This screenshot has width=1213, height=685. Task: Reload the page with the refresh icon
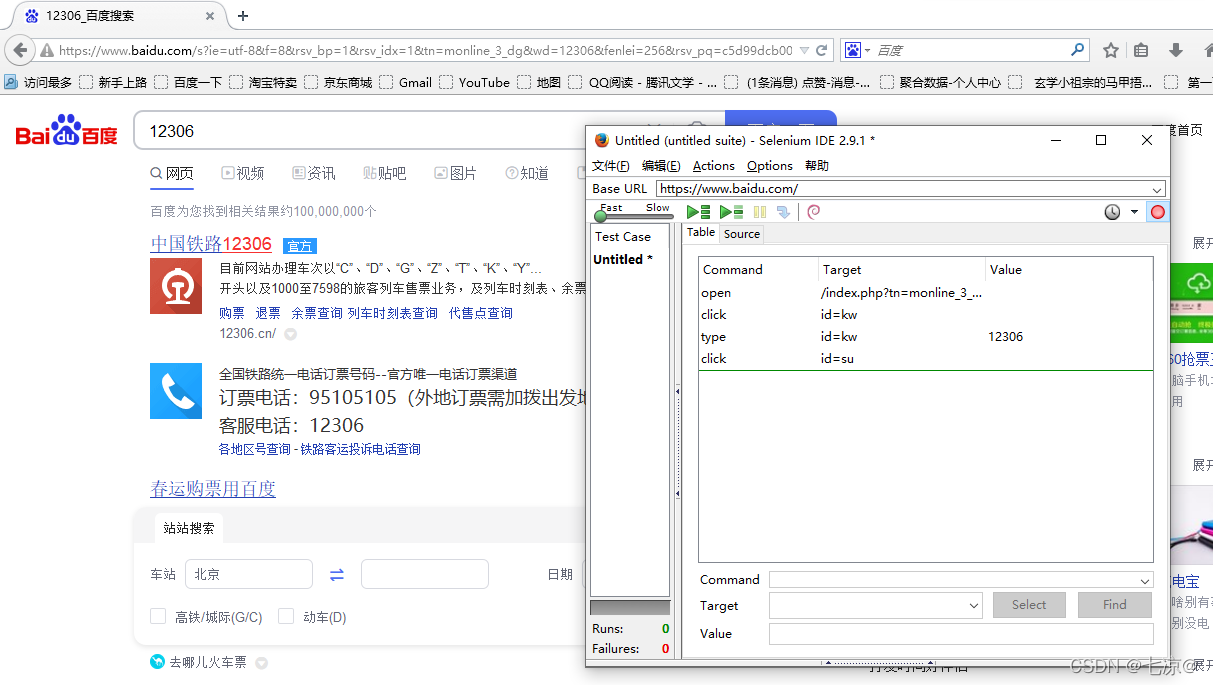click(x=822, y=50)
